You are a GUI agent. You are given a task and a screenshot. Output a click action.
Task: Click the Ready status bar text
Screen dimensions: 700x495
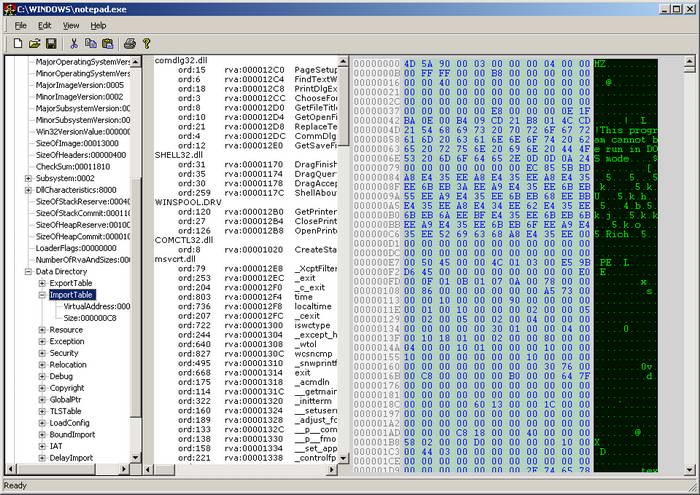[x=15, y=486]
